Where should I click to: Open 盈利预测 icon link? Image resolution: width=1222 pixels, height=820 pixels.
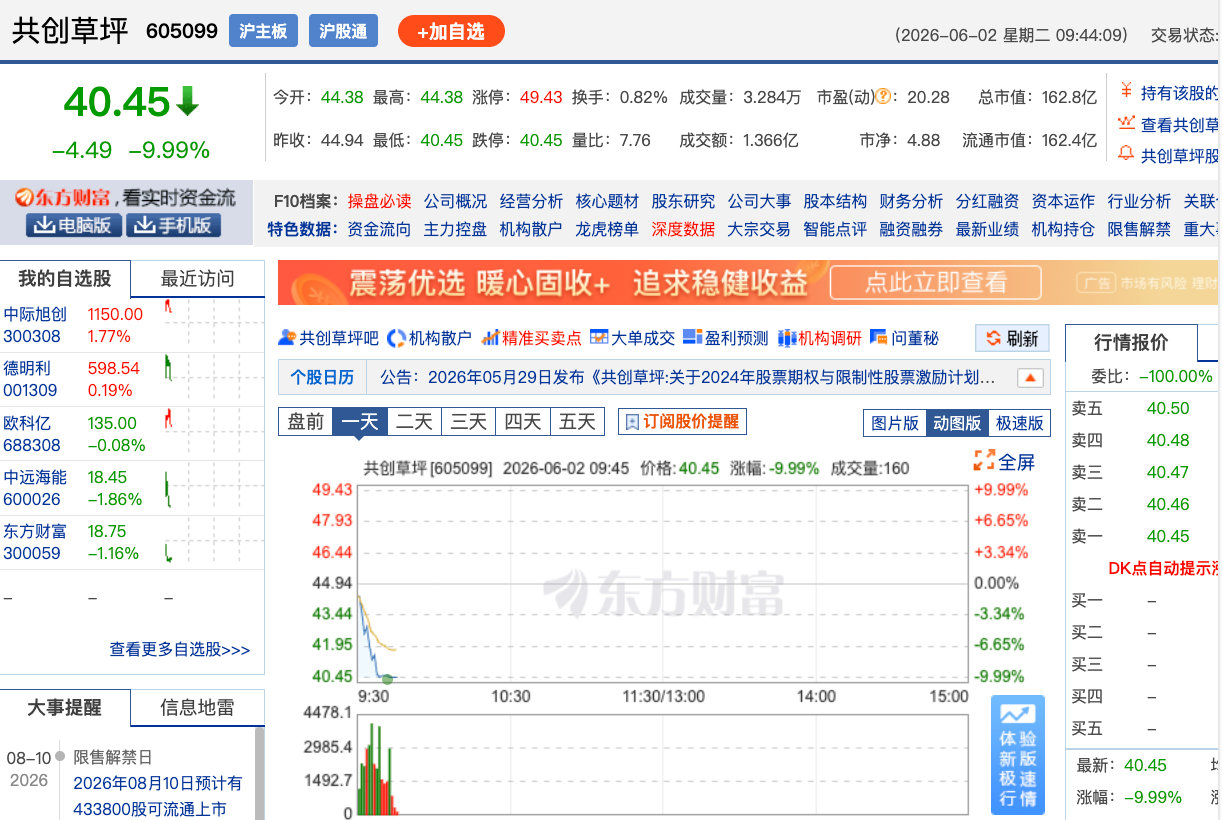pos(727,338)
